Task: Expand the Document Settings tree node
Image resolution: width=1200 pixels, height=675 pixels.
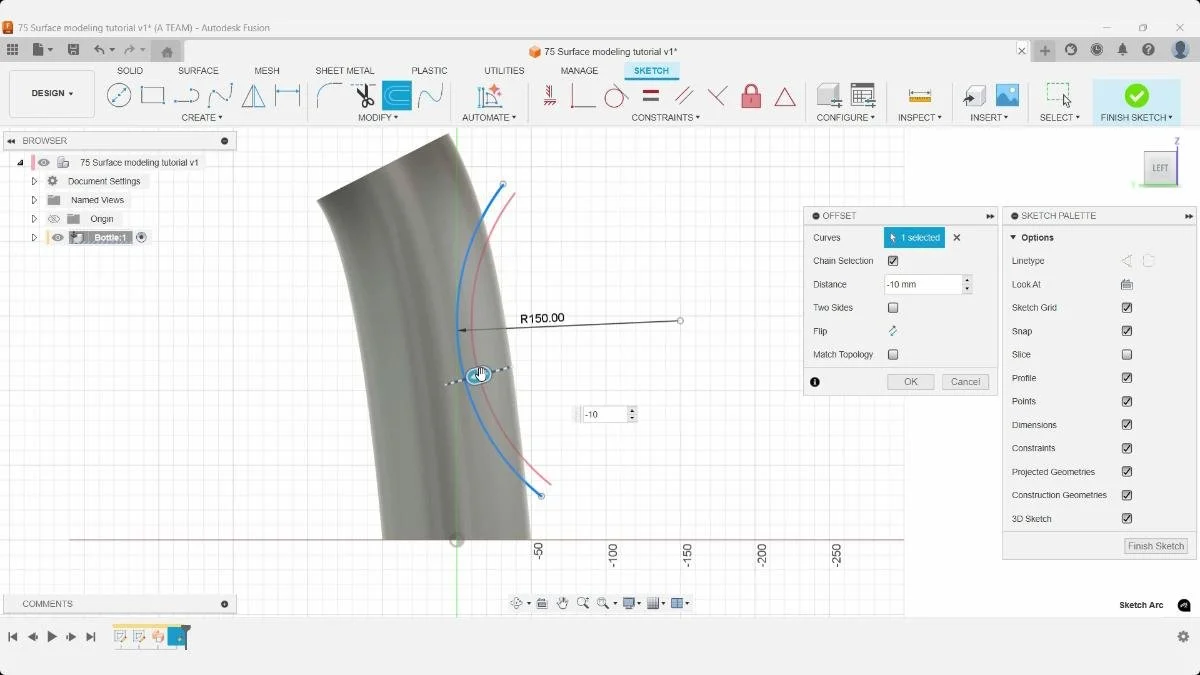Action: tap(34, 181)
